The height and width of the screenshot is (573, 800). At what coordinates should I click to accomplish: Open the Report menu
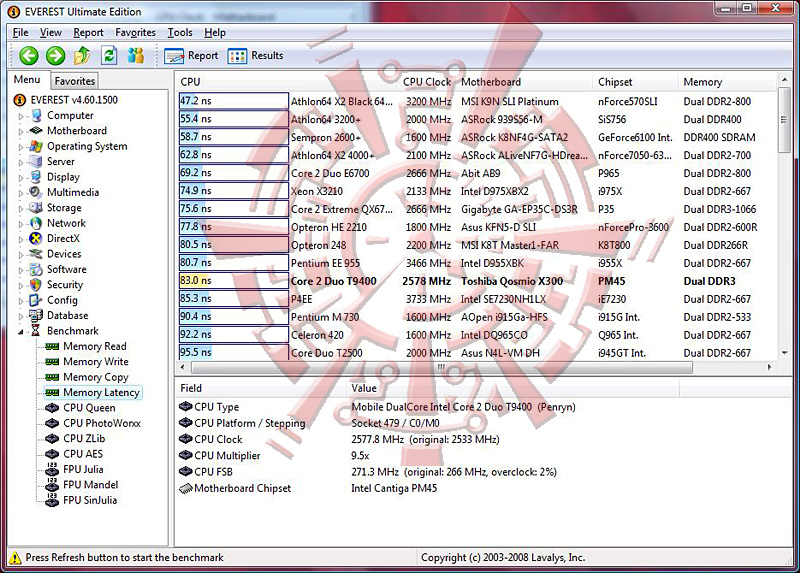point(88,33)
